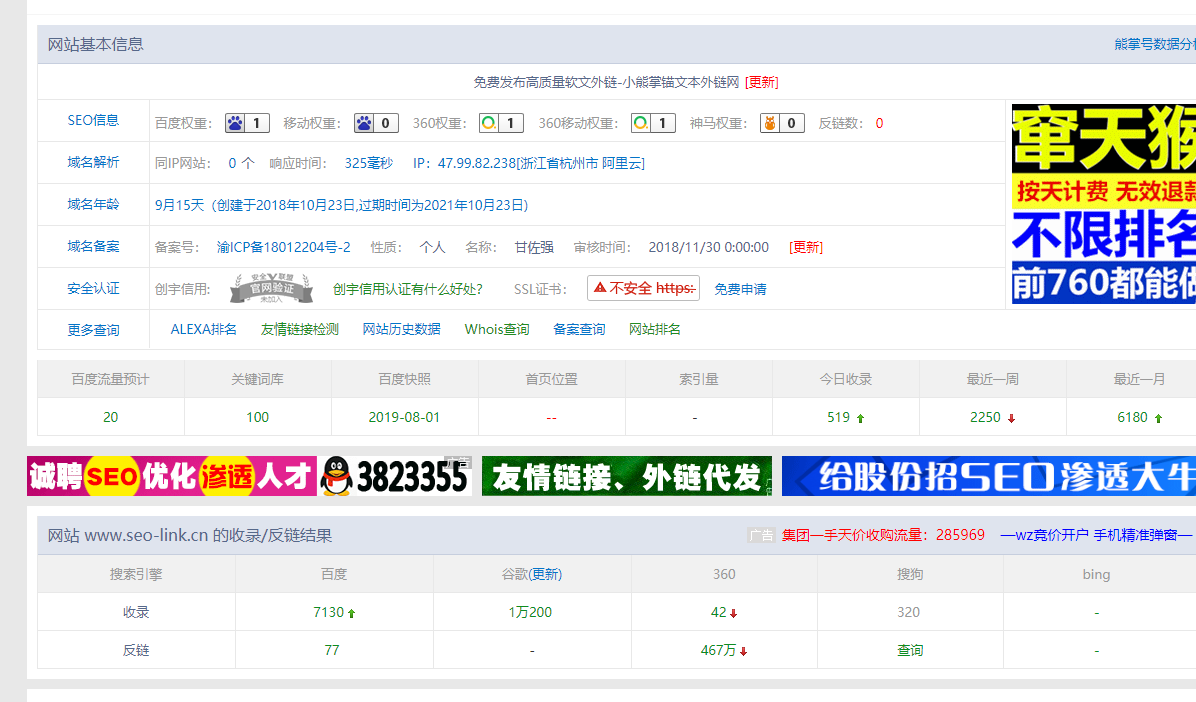Click the 域名年龄 row label
The height and width of the screenshot is (702, 1196).
(93, 204)
